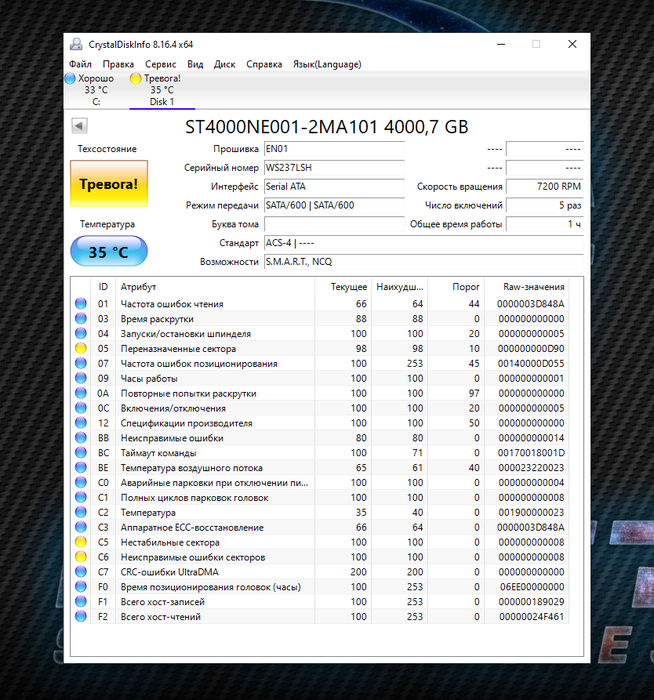654x700 pixels.
Task: Click the 35 °C temperature button
Action: point(108,252)
